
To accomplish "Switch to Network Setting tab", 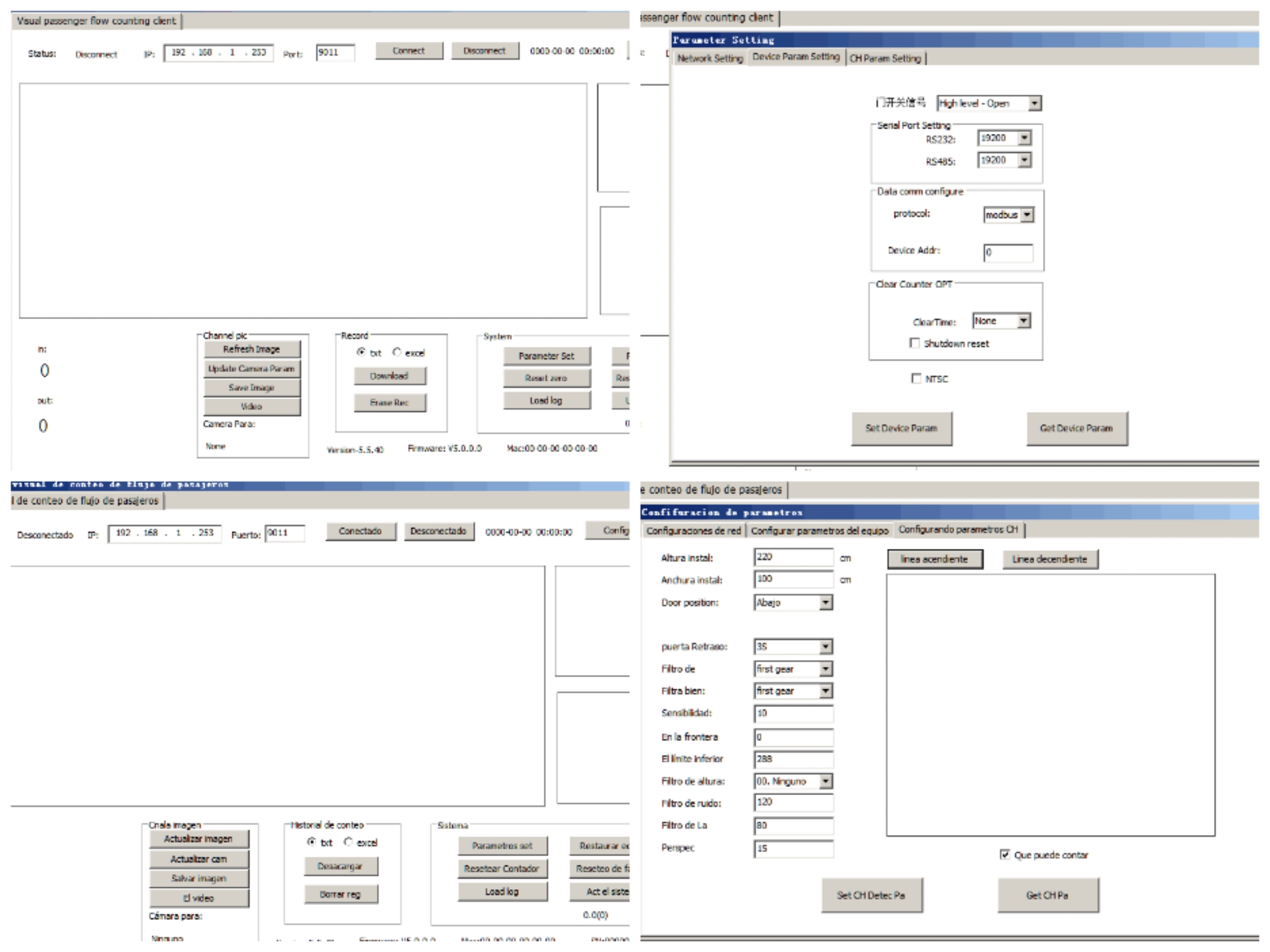I will point(710,59).
